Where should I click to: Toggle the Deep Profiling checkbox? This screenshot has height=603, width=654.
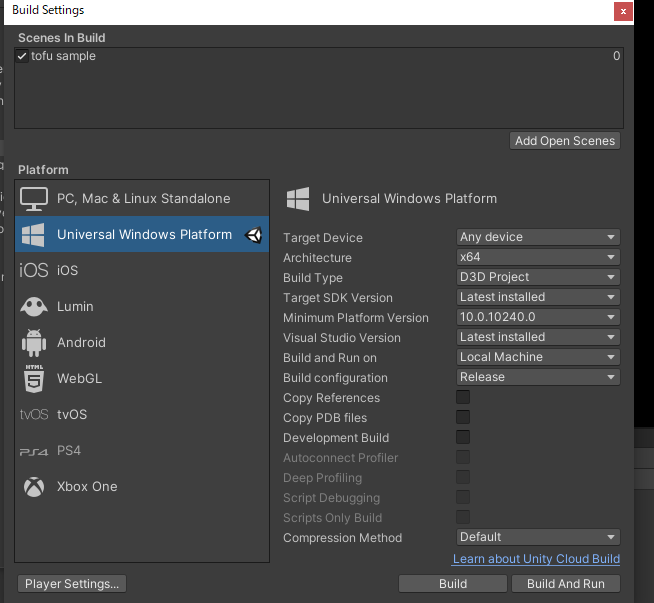point(463,477)
